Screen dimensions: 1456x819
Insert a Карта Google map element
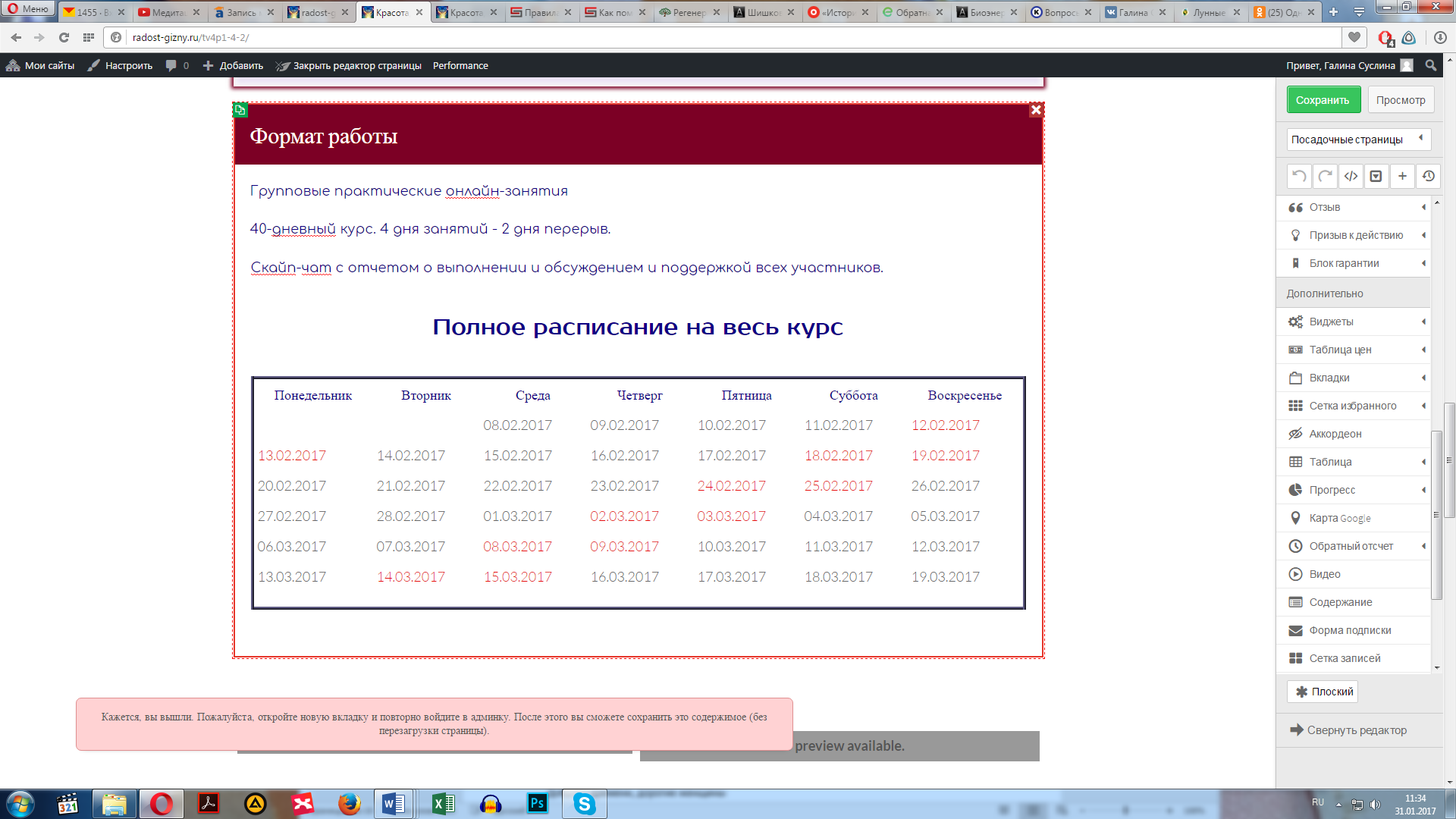[x=1339, y=518]
